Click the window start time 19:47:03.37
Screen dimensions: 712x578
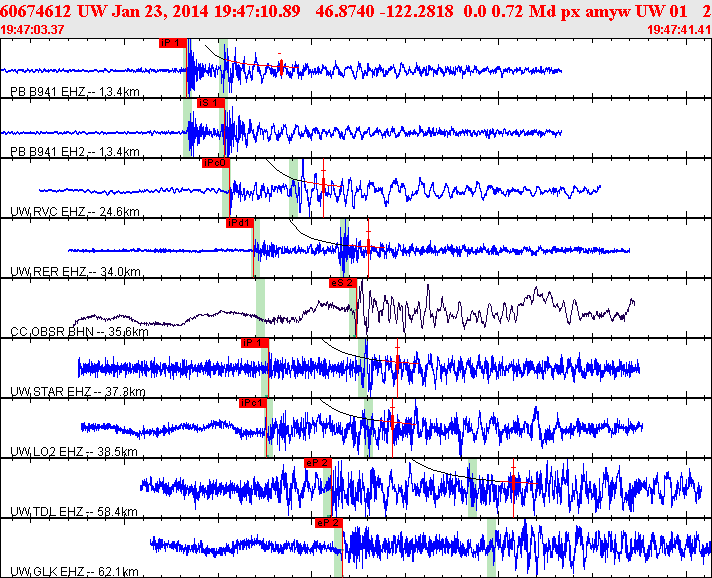(x=32, y=30)
